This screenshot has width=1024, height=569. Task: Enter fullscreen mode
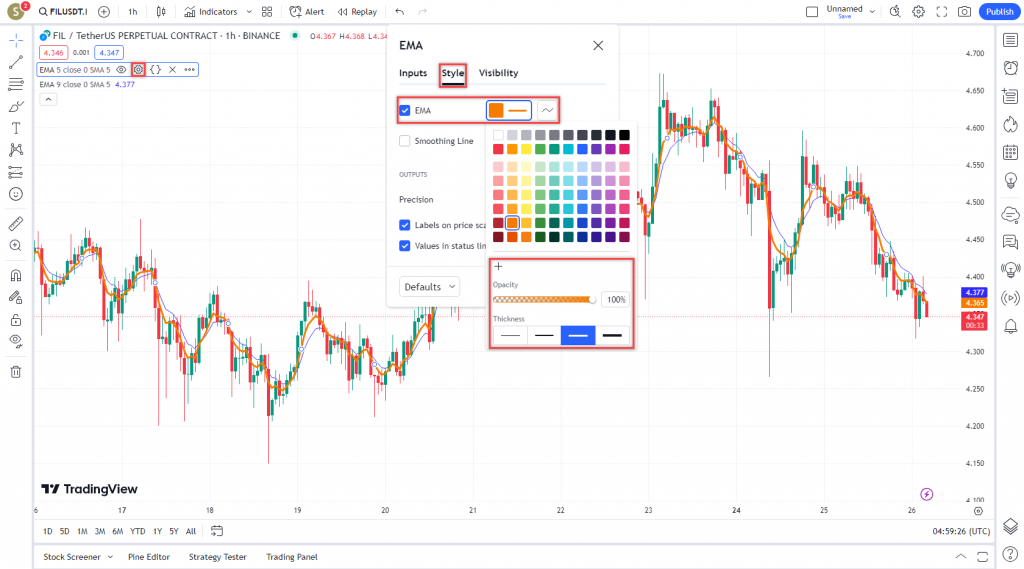click(x=942, y=12)
